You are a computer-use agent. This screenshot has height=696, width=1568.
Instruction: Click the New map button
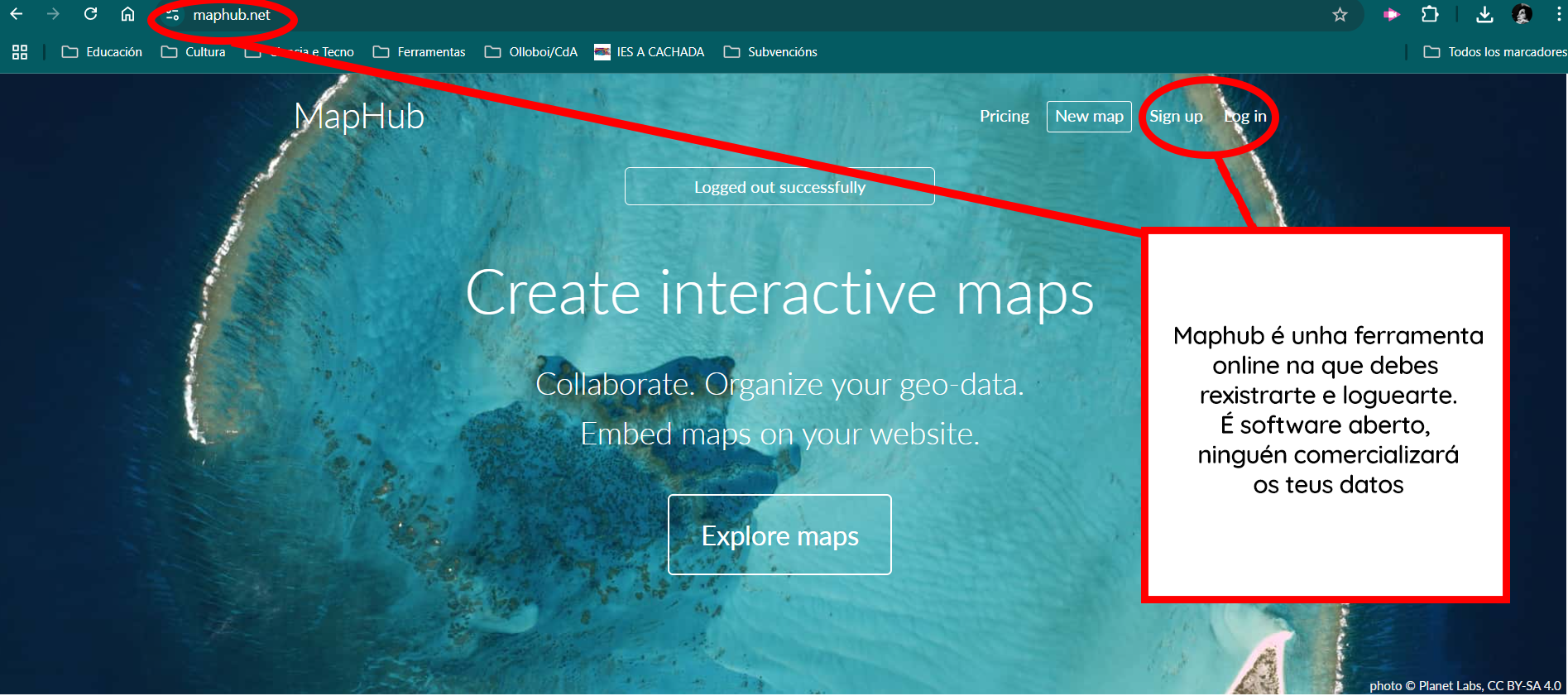pos(1089,117)
